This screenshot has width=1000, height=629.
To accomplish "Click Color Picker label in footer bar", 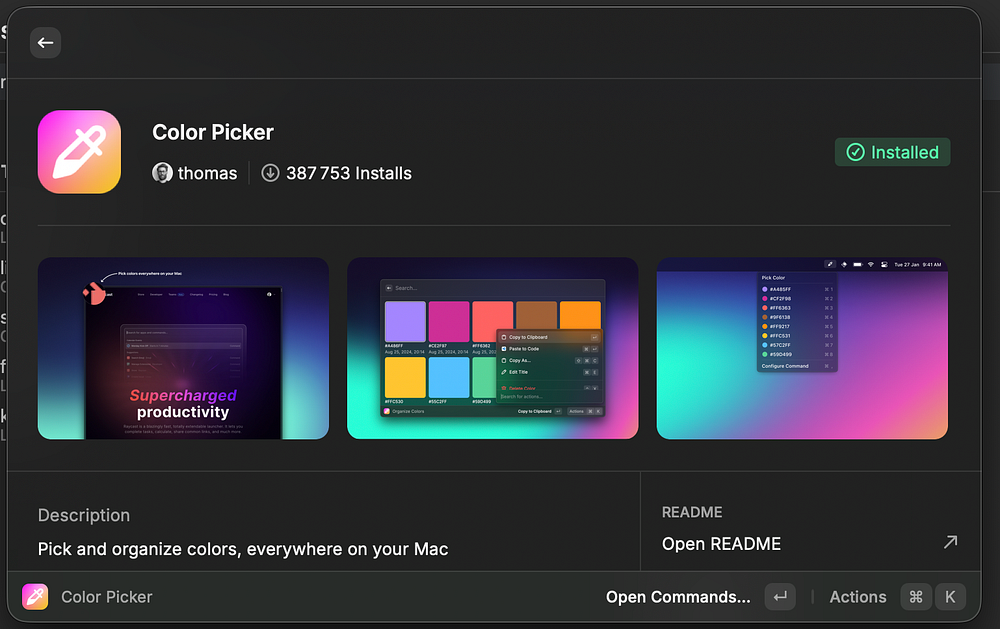I will (x=107, y=597).
